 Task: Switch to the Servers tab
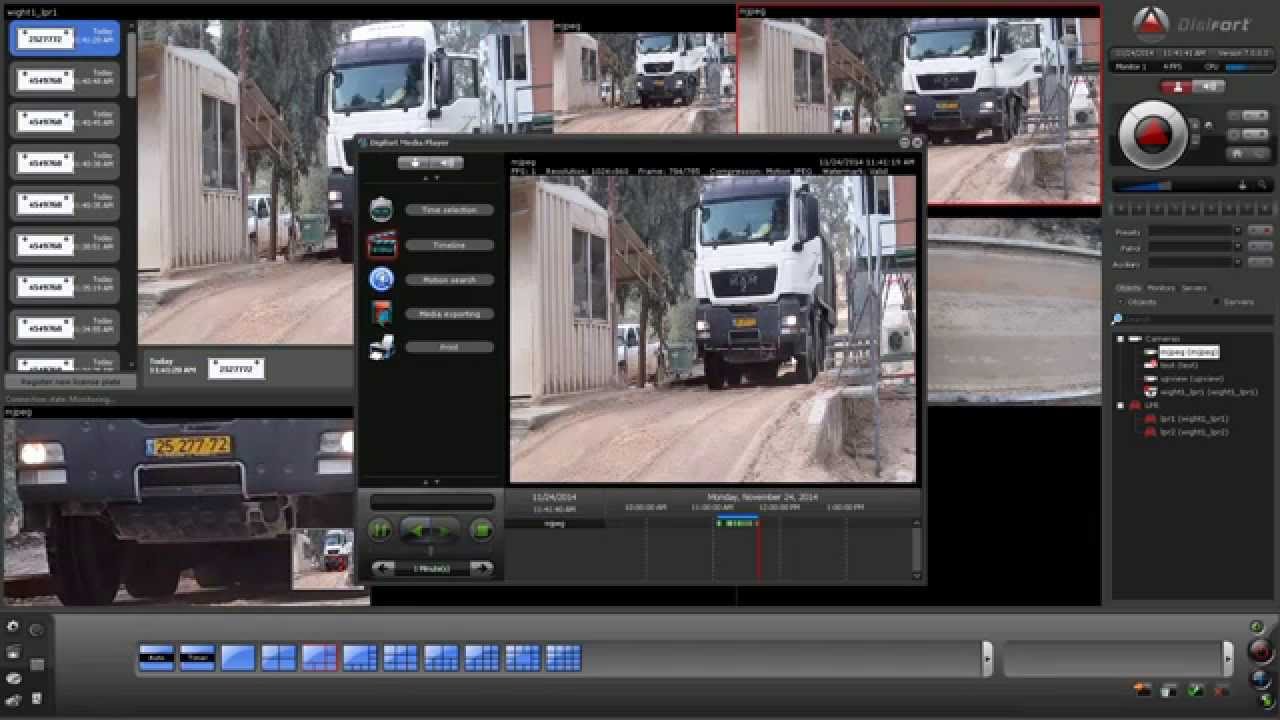click(x=1192, y=288)
